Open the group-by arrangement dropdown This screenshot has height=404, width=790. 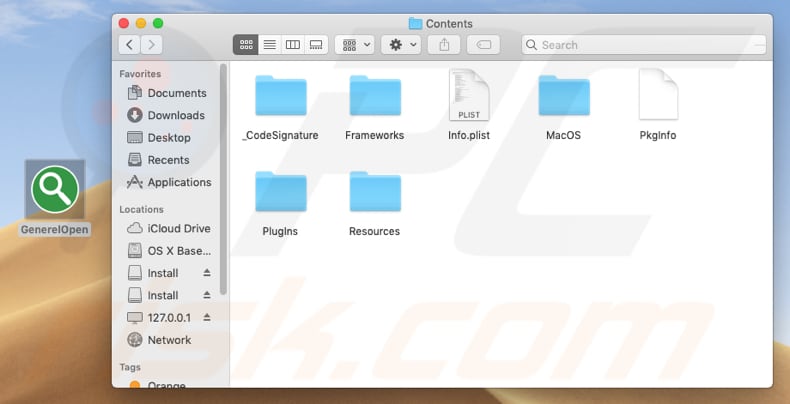pos(355,45)
